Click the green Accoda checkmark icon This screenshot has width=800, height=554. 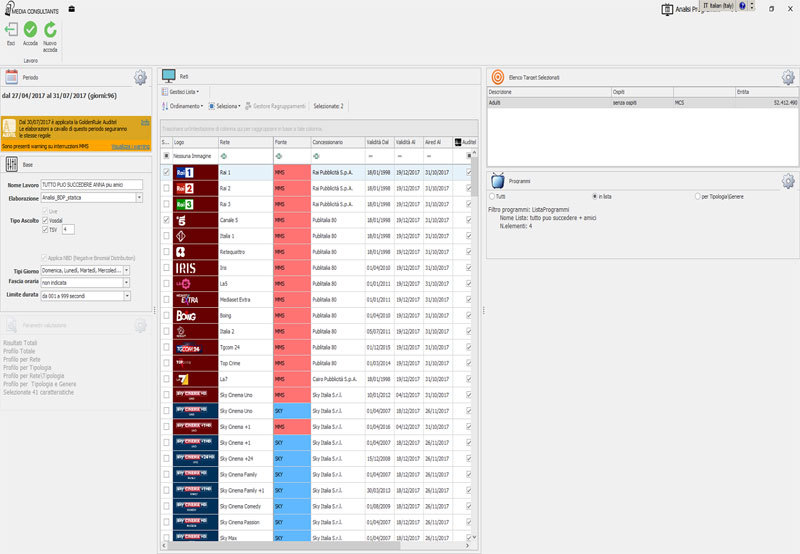tap(30, 30)
